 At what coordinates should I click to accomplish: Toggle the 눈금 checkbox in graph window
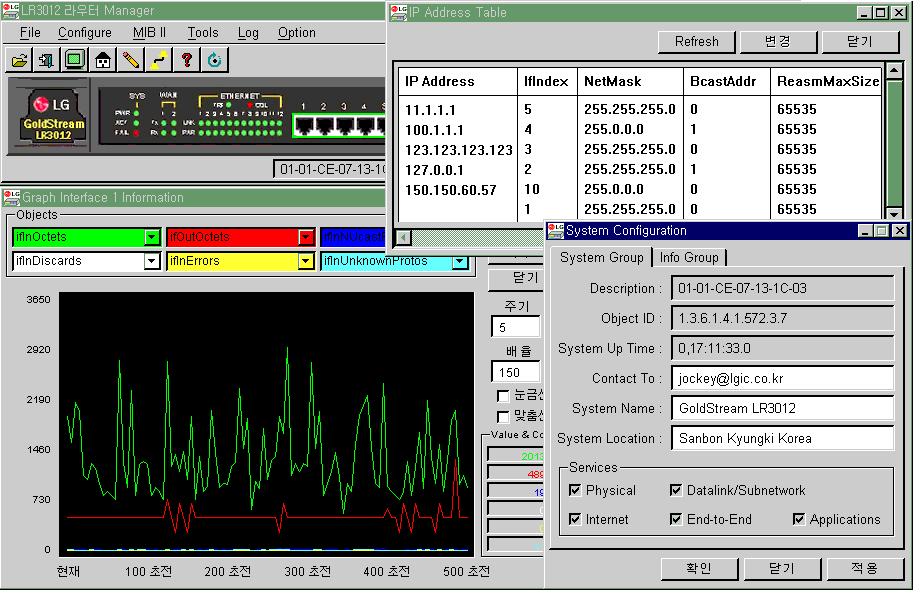point(503,396)
